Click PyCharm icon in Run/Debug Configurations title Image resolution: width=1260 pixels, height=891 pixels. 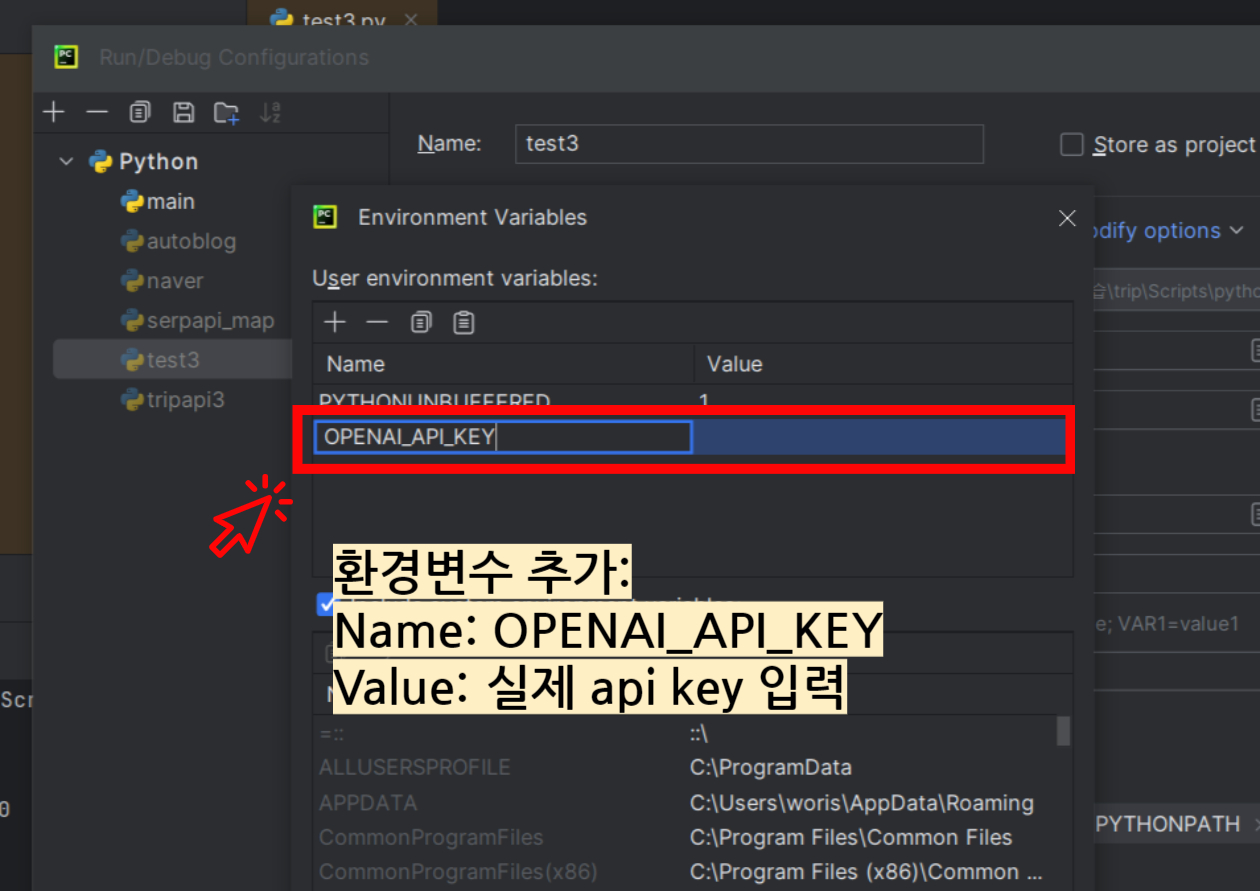tap(66, 57)
